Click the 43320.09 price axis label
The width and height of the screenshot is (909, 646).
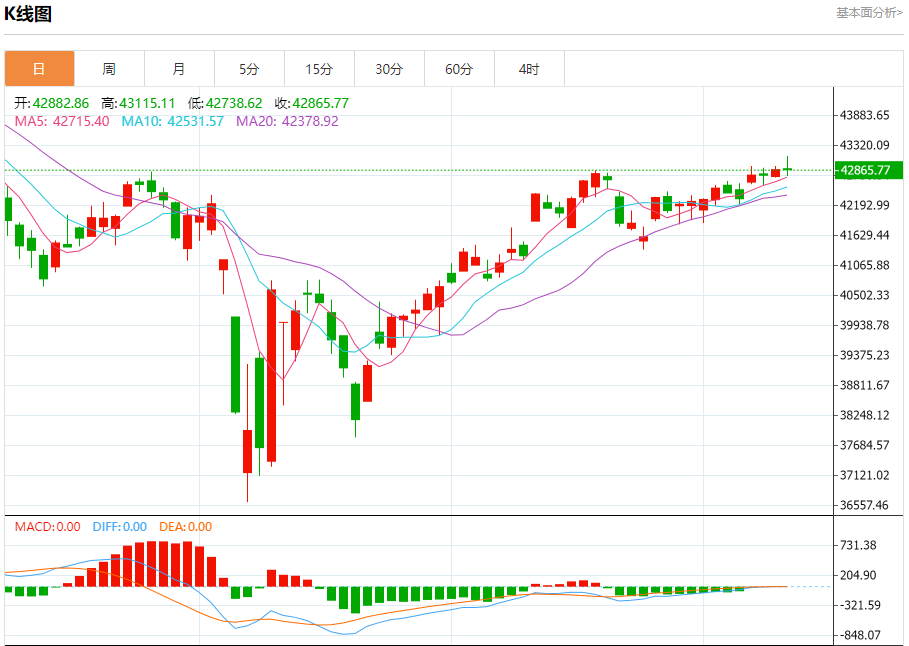click(864, 145)
